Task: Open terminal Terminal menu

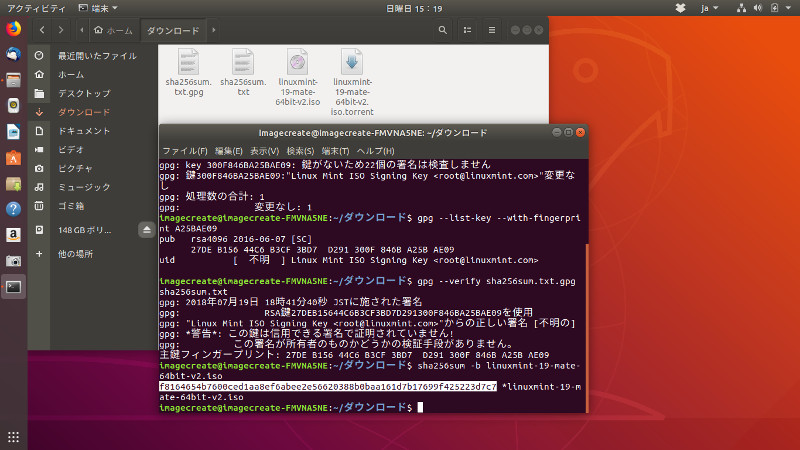Action: (x=335, y=151)
